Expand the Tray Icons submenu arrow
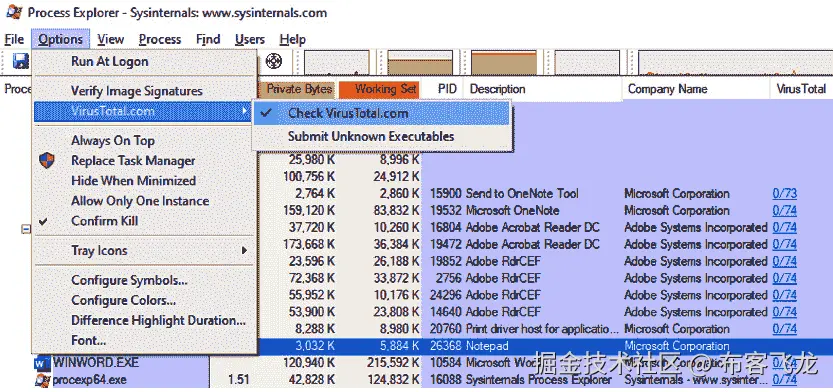This screenshot has height=392, width=833. pos(245,250)
